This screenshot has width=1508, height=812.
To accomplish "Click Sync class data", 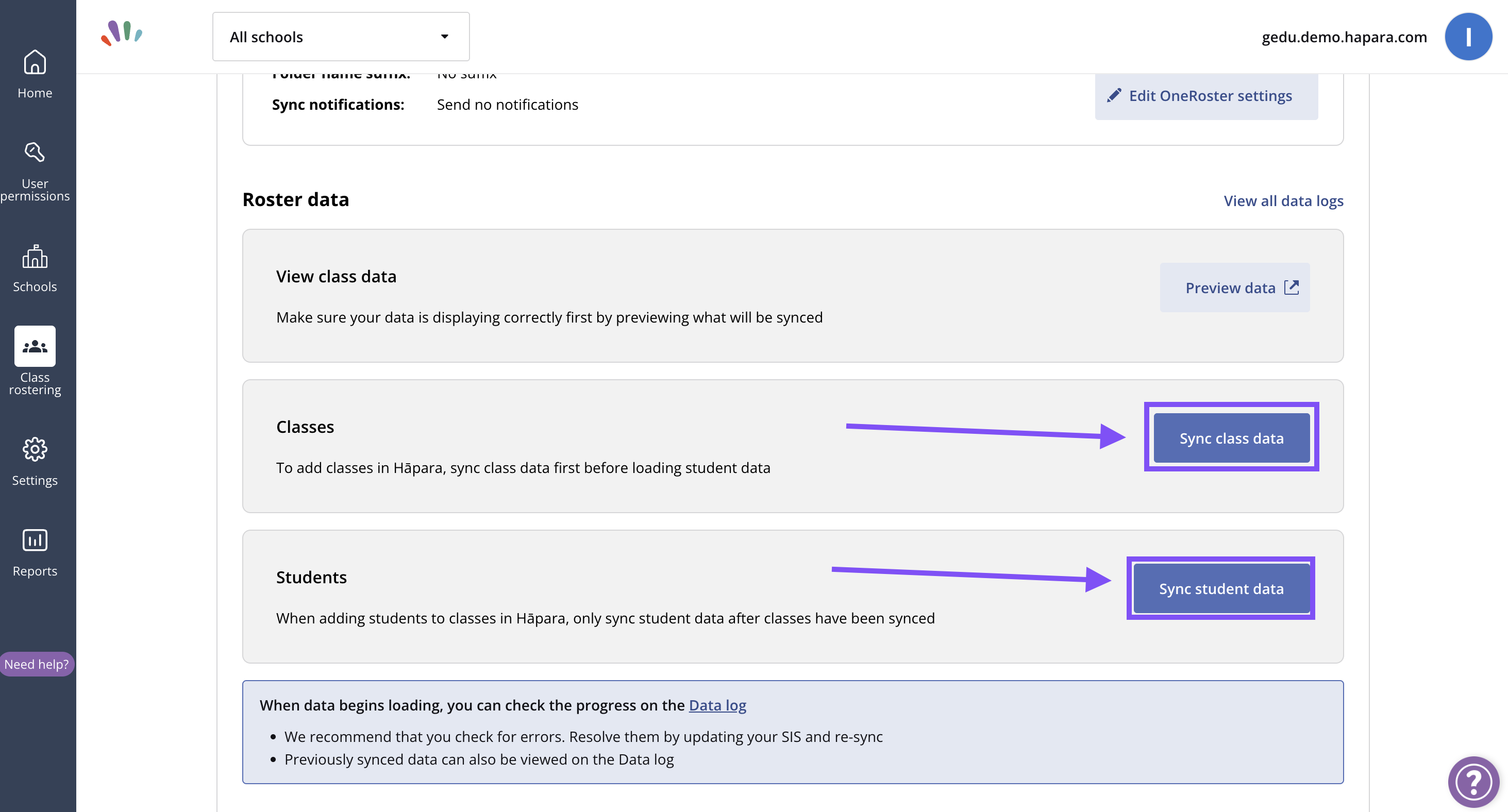I will pos(1231,438).
